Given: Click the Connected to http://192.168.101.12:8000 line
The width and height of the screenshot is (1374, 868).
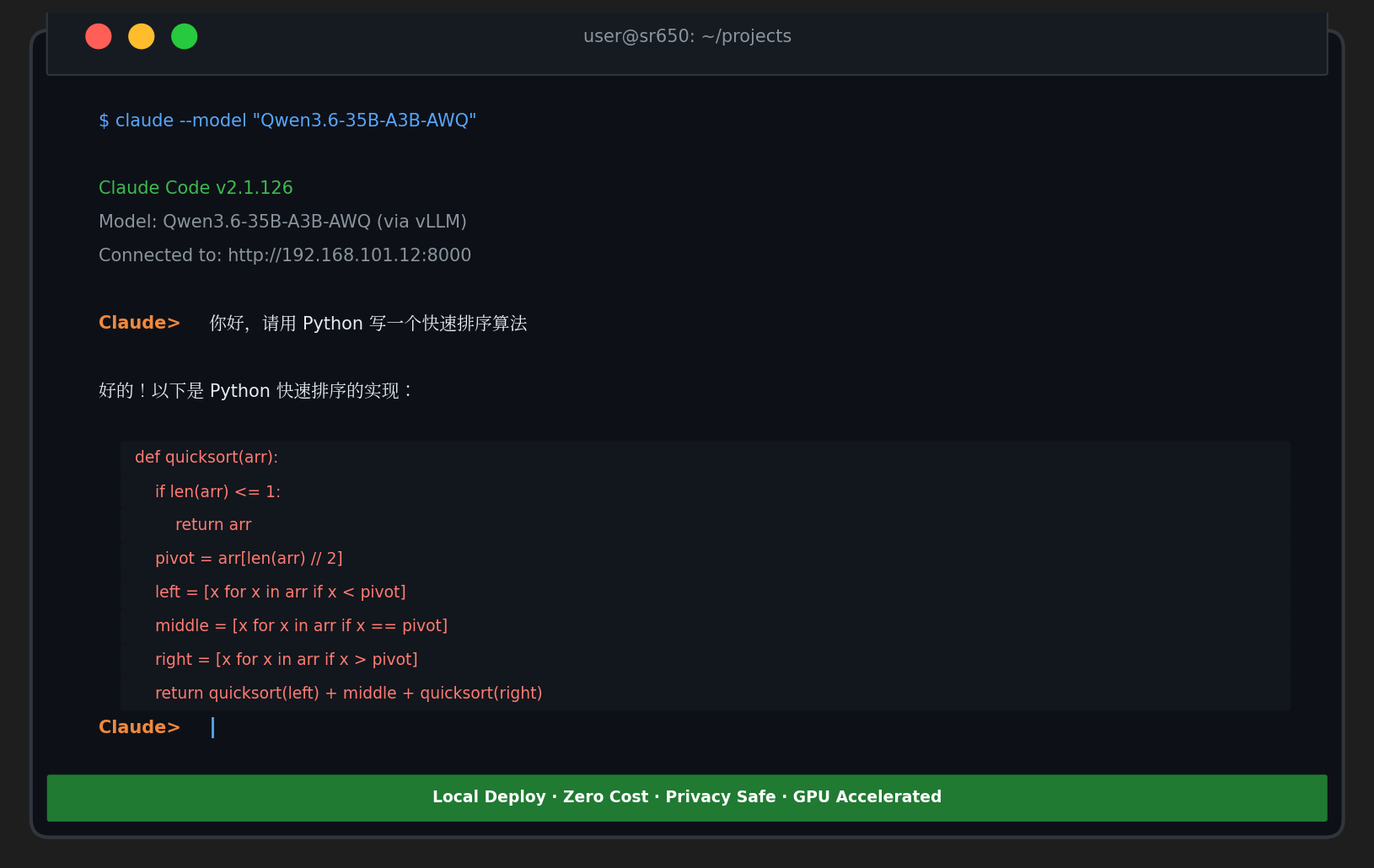Looking at the screenshot, I should [x=285, y=255].
